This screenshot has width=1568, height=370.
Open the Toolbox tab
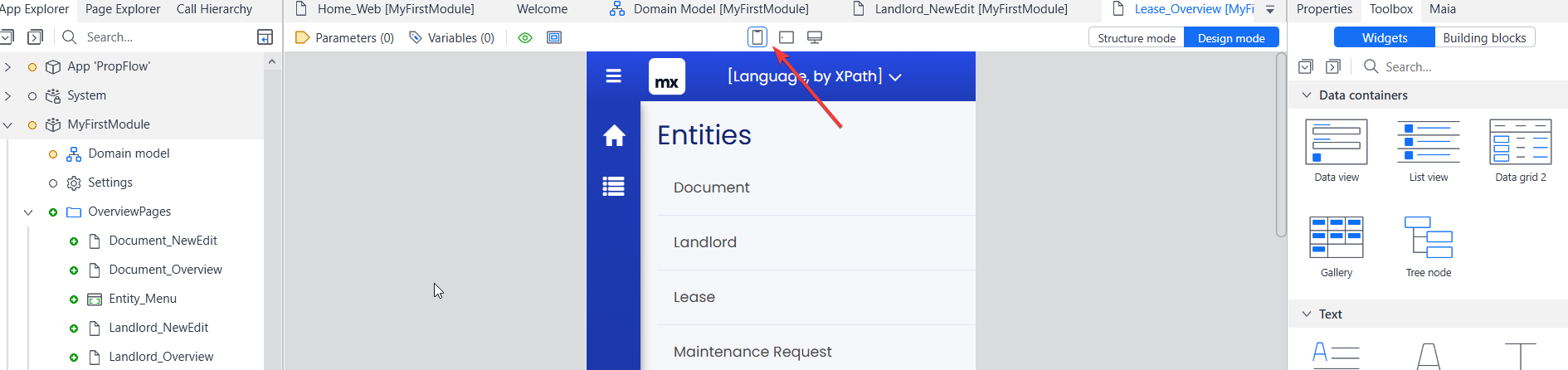coord(1391,9)
